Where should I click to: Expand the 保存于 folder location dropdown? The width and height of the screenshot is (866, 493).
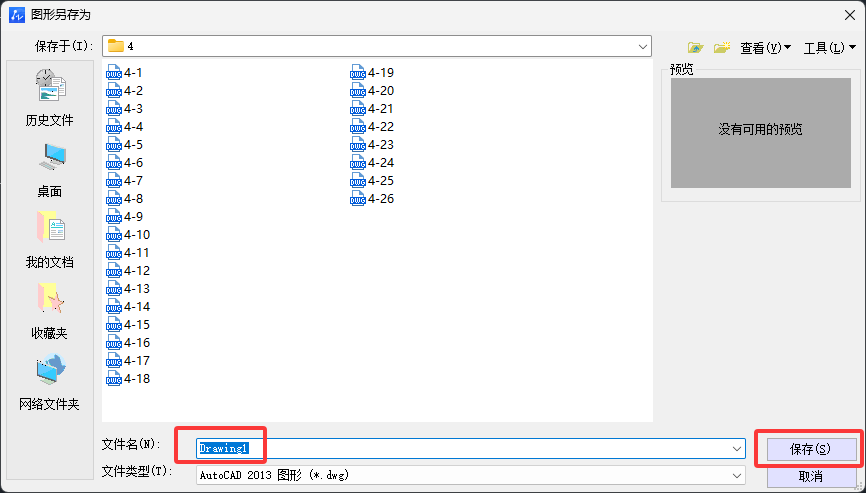pyautogui.click(x=642, y=46)
